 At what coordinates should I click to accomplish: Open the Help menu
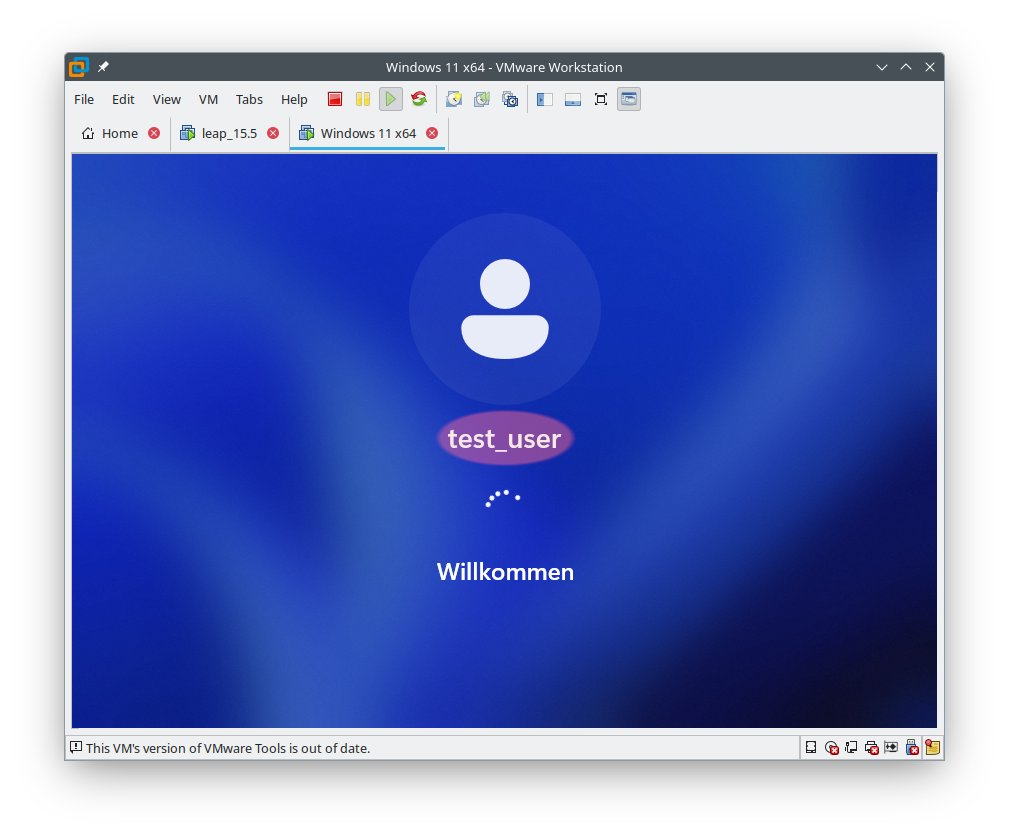pos(294,99)
